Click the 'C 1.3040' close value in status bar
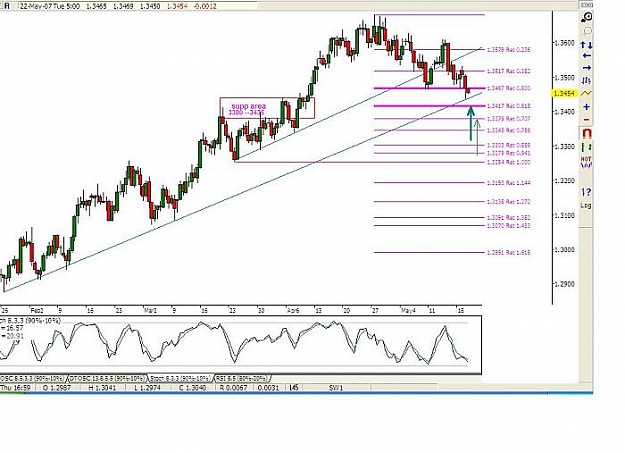The image size is (625, 453). 193,388
